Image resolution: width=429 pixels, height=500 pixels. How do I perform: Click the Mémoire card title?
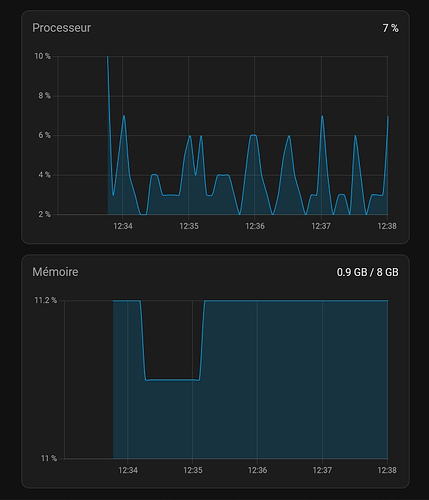pos(55,272)
